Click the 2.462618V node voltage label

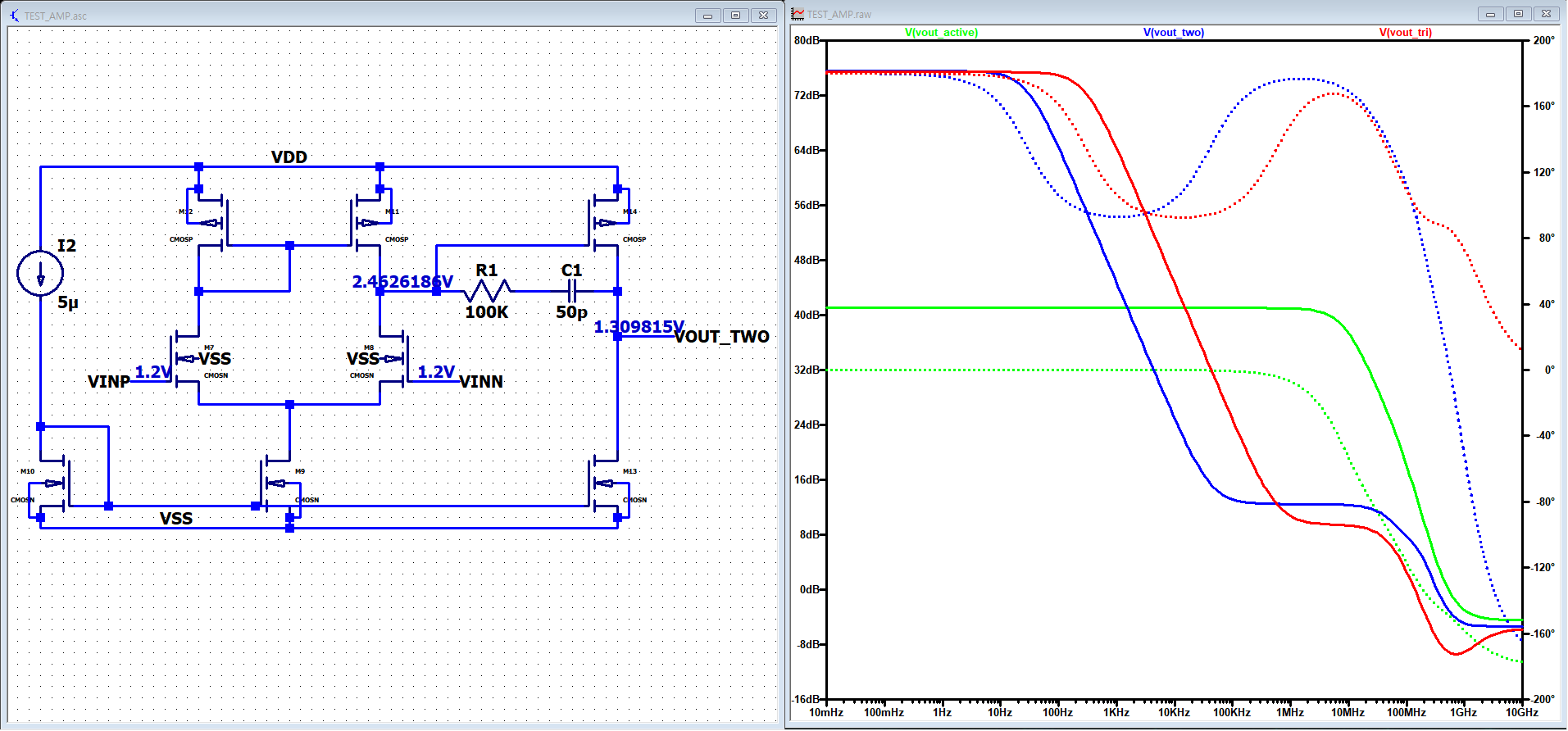click(402, 282)
